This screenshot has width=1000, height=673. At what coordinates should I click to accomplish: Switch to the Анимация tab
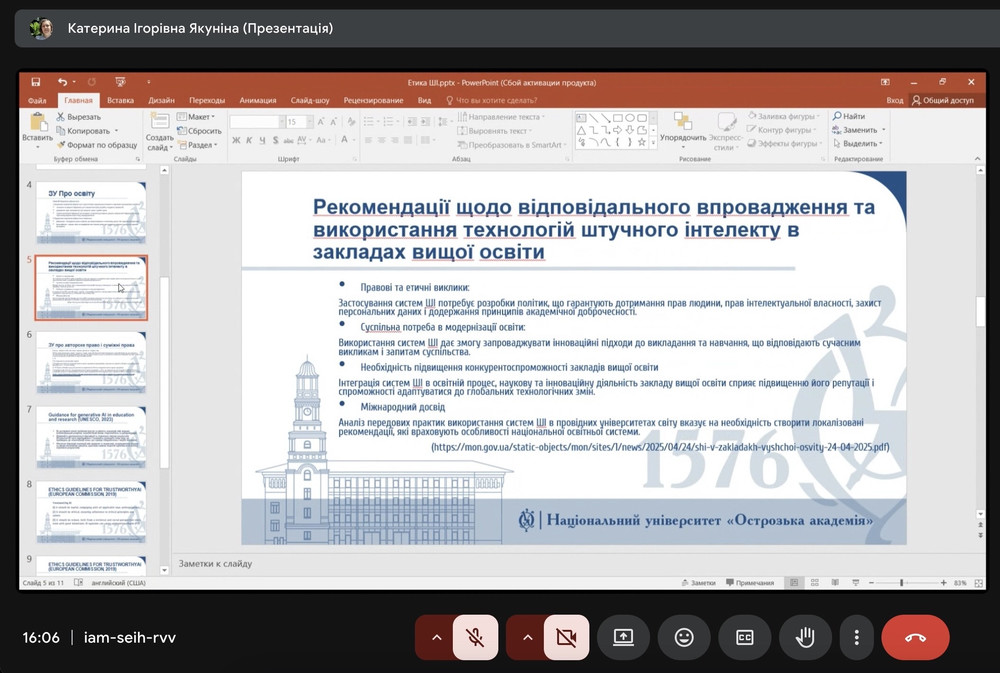[257, 100]
